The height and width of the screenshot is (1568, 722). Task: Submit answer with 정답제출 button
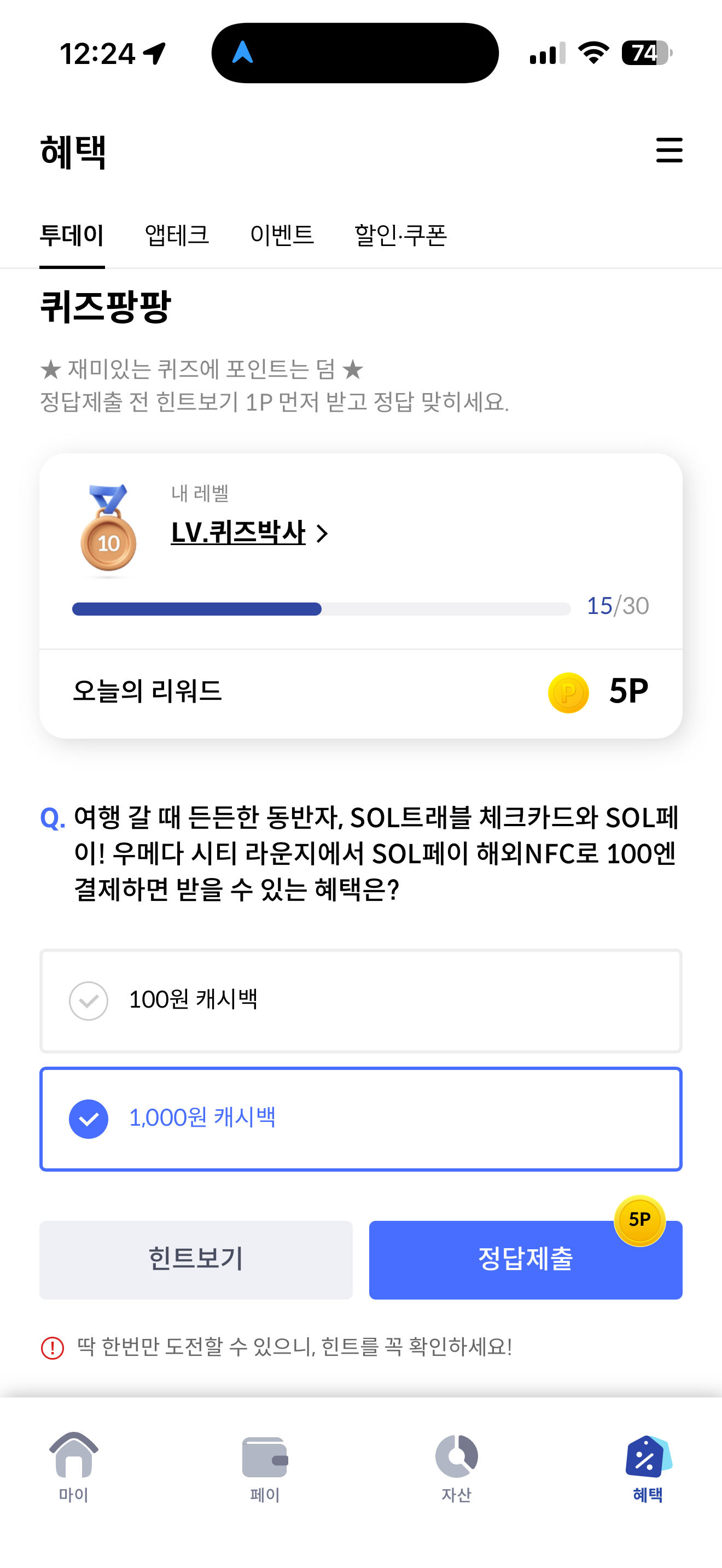coord(526,1260)
